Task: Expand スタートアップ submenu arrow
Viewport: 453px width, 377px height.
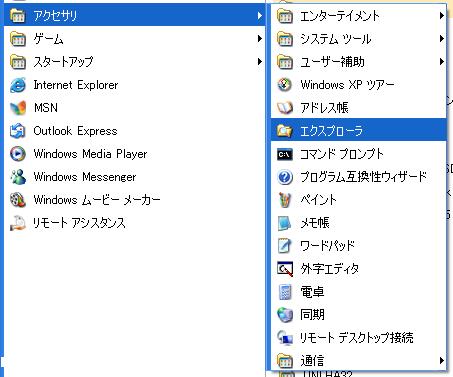Action: coord(260,62)
